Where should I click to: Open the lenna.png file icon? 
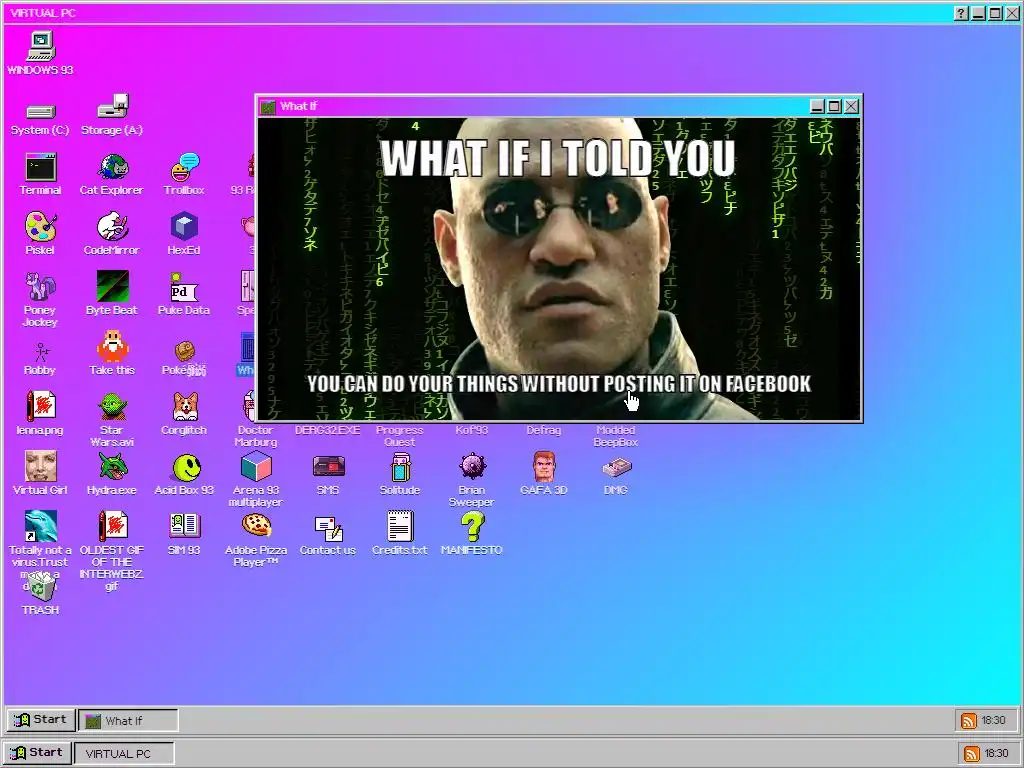[40, 406]
